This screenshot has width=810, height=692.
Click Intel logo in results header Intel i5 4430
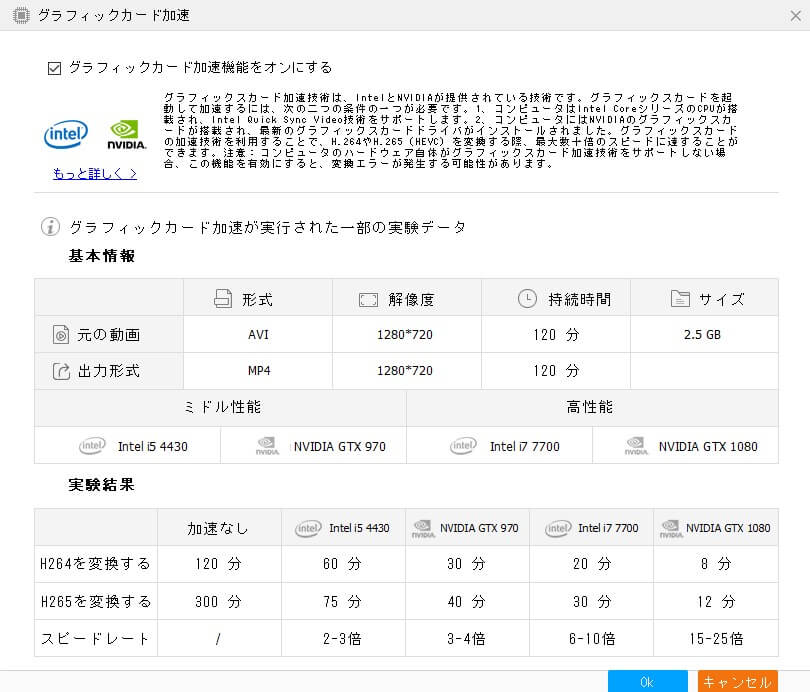308,528
